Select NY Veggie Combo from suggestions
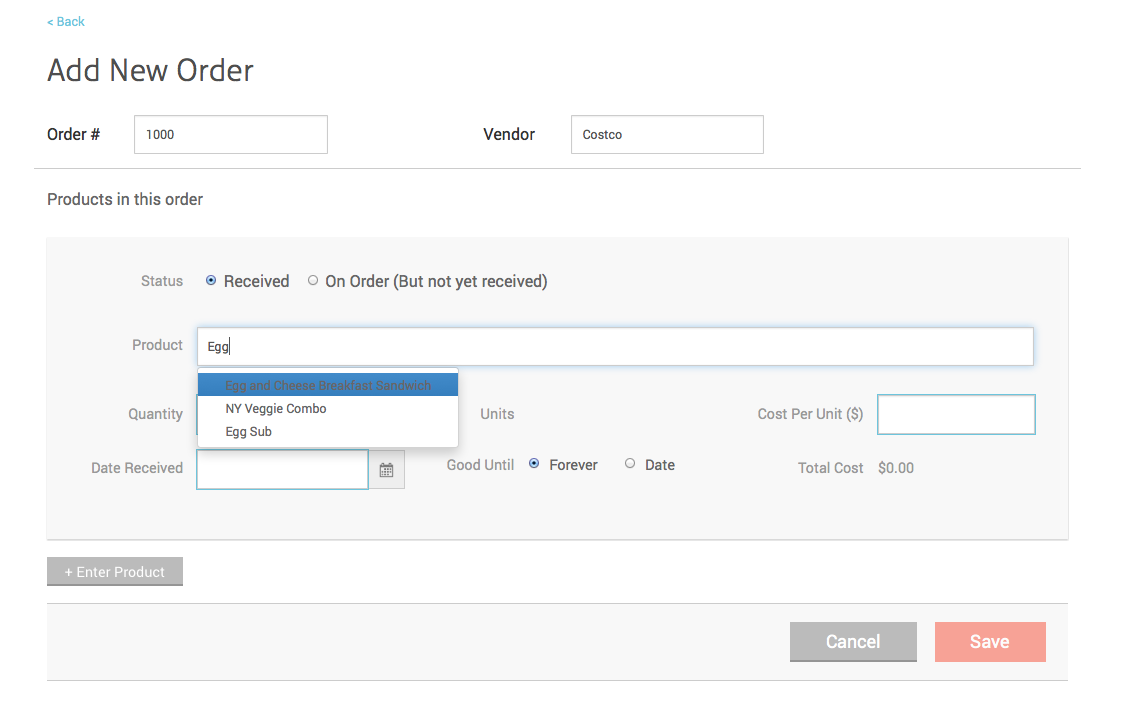 328,408
